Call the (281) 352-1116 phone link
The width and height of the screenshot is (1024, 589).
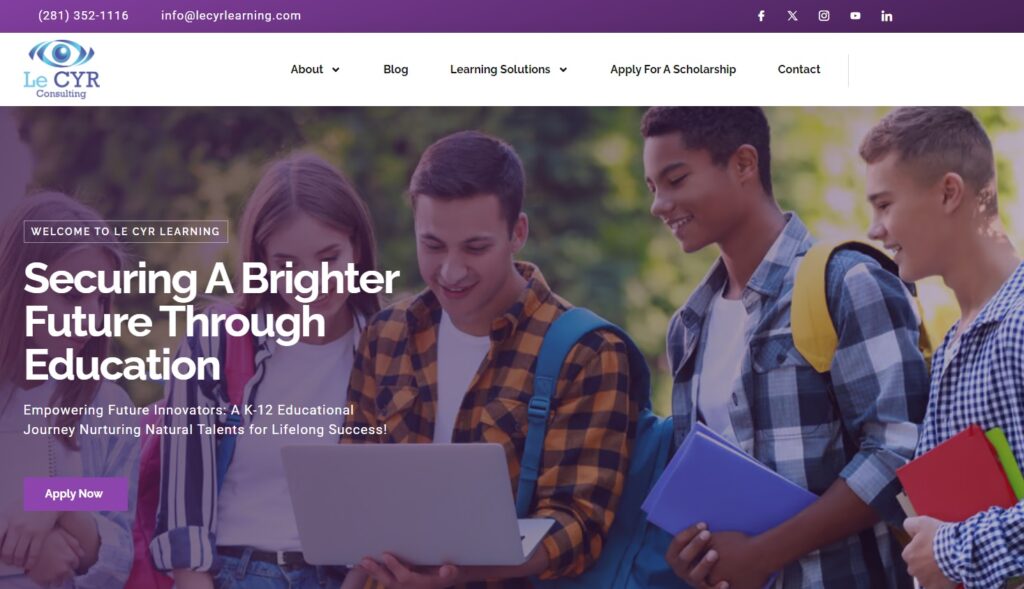click(83, 16)
